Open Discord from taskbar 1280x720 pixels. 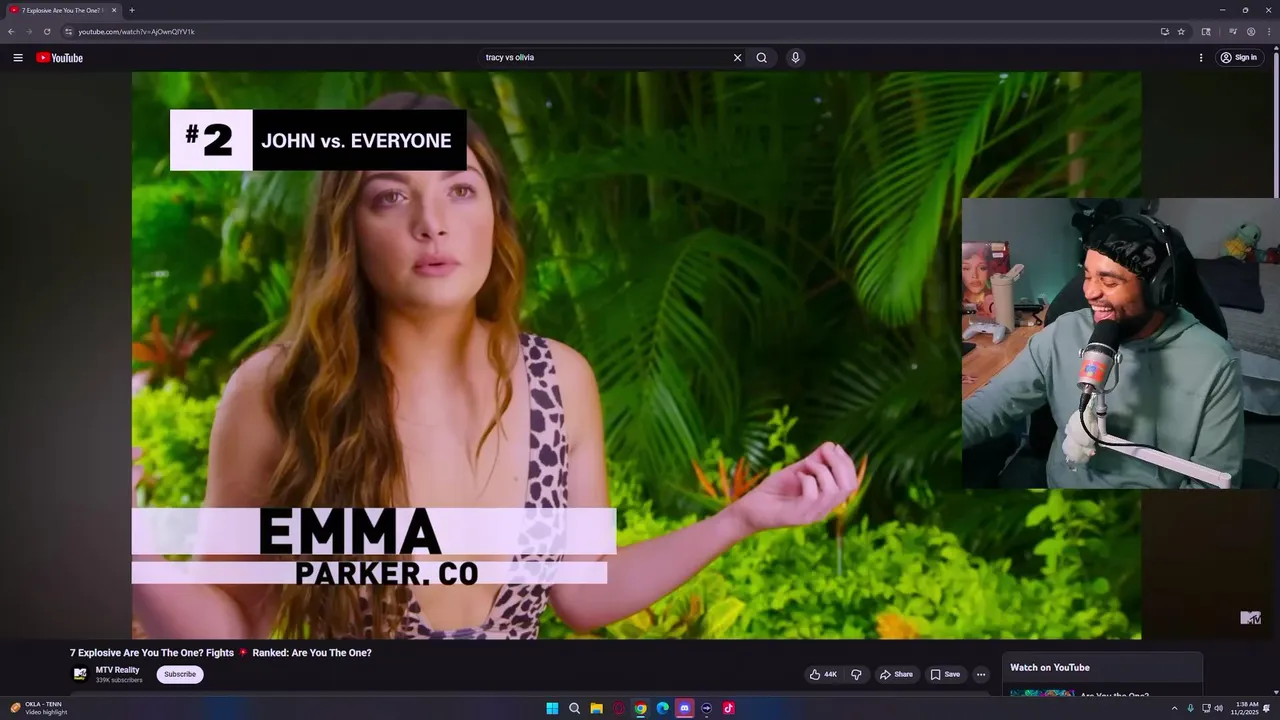click(x=684, y=708)
